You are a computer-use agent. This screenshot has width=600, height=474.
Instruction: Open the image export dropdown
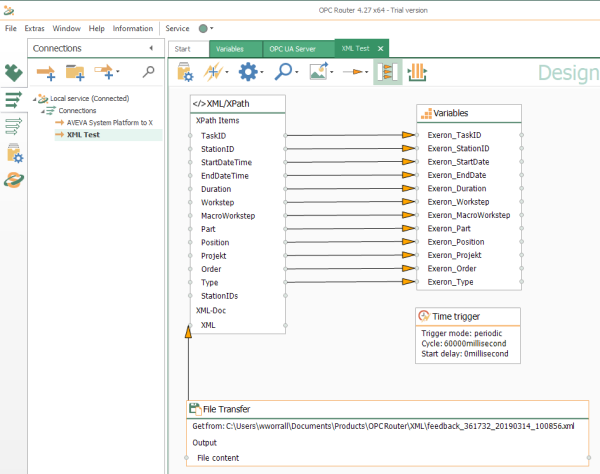pyautogui.click(x=322, y=72)
